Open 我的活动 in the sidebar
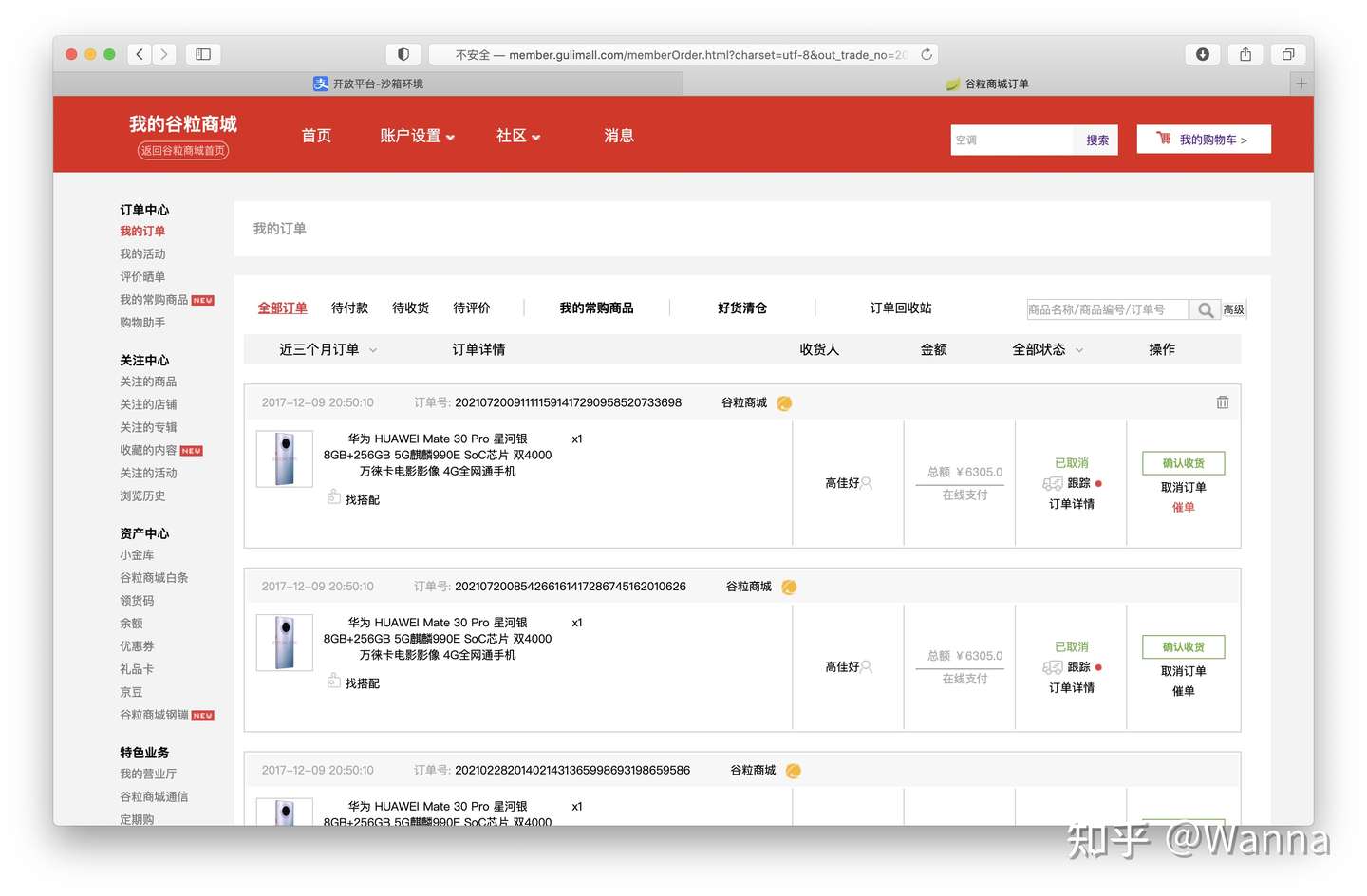1367x896 pixels. [142, 254]
